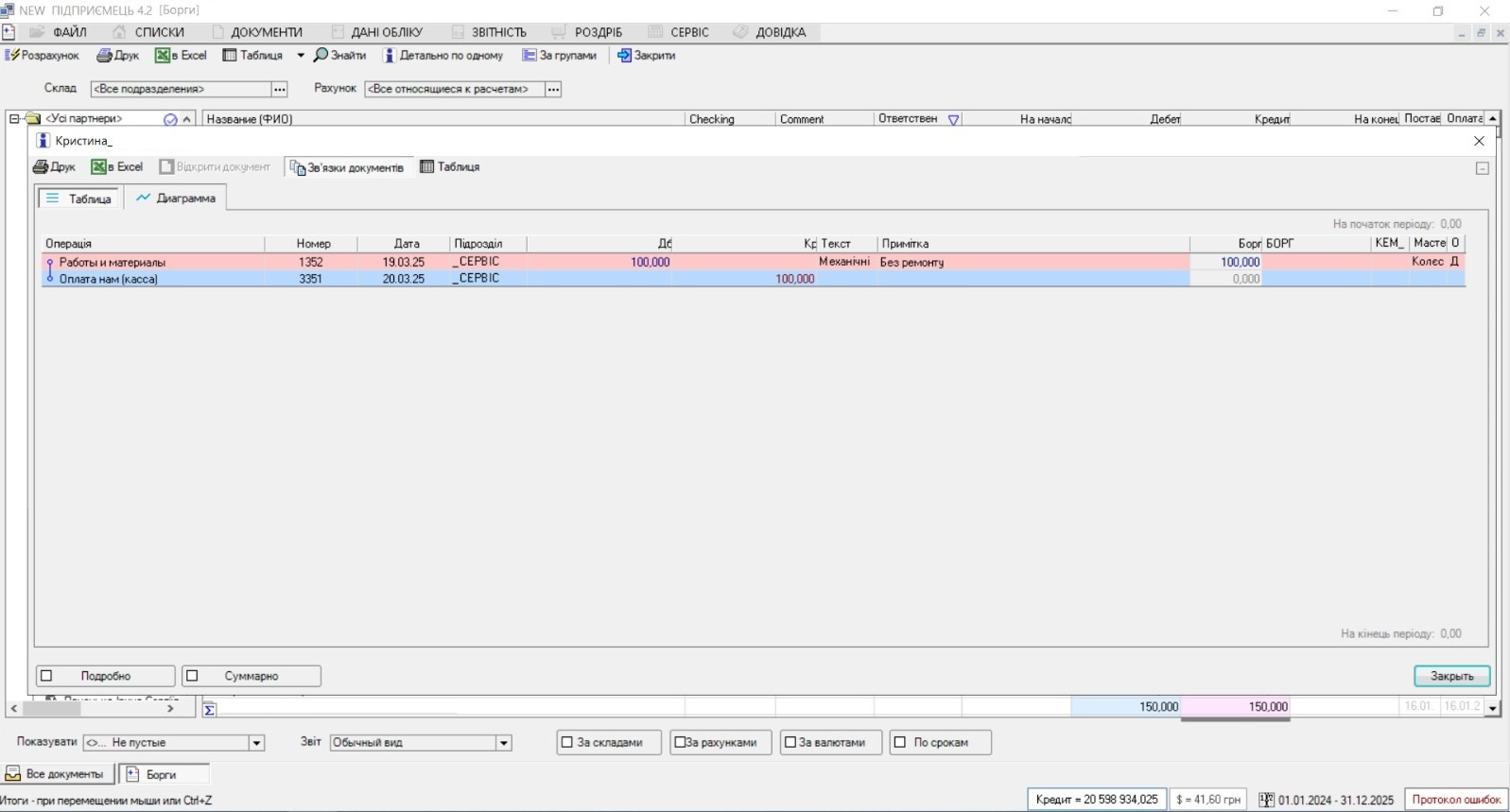
Task: Click the Закрити toolbar icon
Action: pyautogui.click(x=624, y=56)
